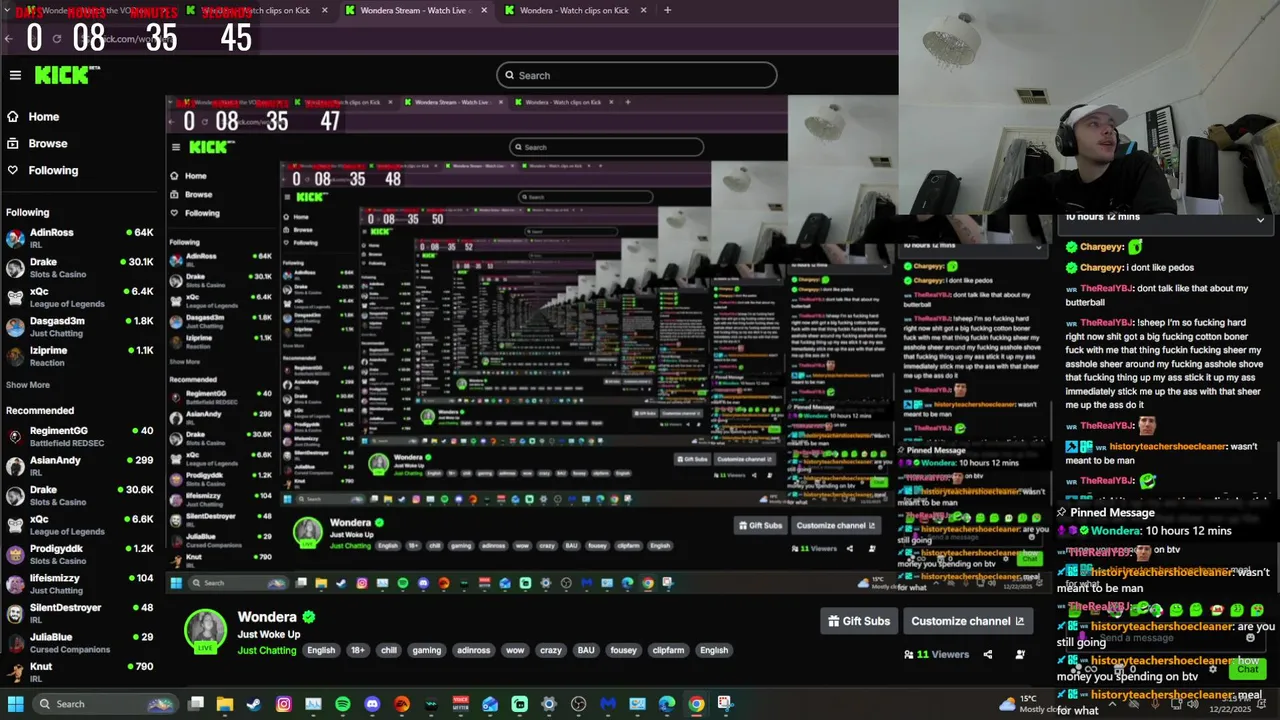Switch to last Wondera - Watch clips tab
The width and height of the screenshot is (1280, 720).
574,10
